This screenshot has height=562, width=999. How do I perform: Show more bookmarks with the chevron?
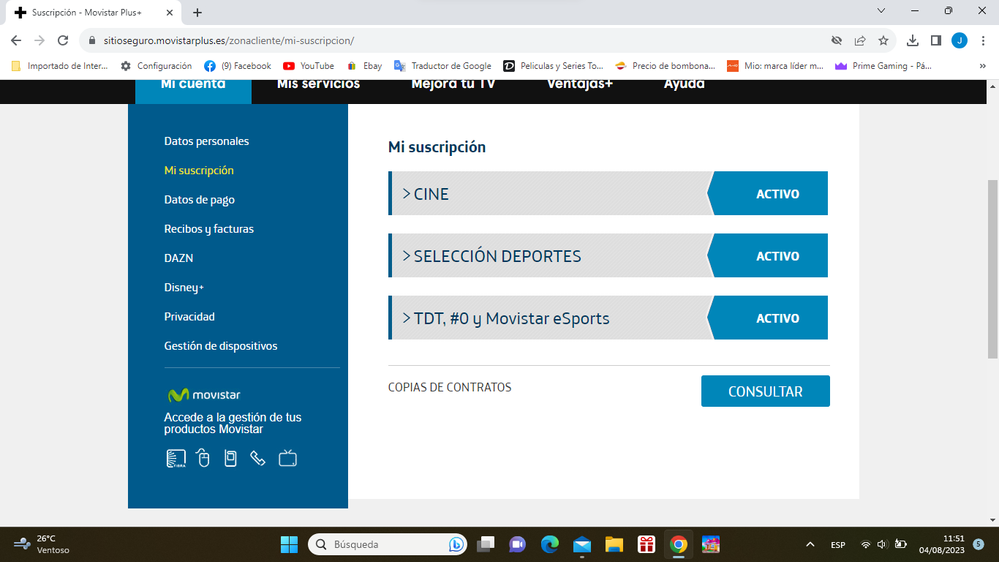[982, 66]
